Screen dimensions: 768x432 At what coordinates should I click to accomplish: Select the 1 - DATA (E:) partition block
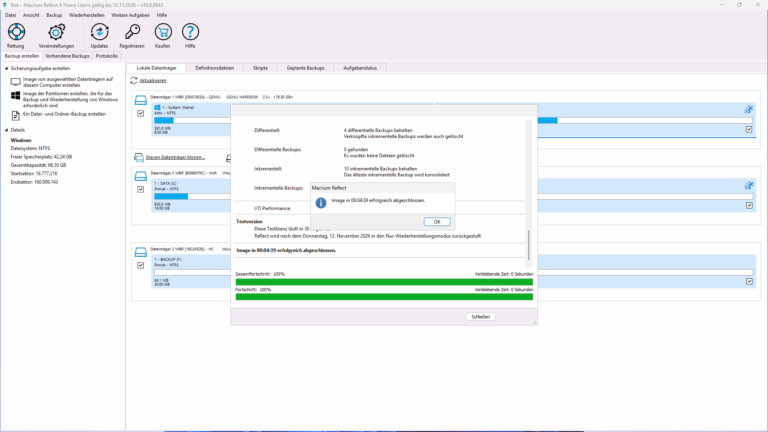pos(191,195)
